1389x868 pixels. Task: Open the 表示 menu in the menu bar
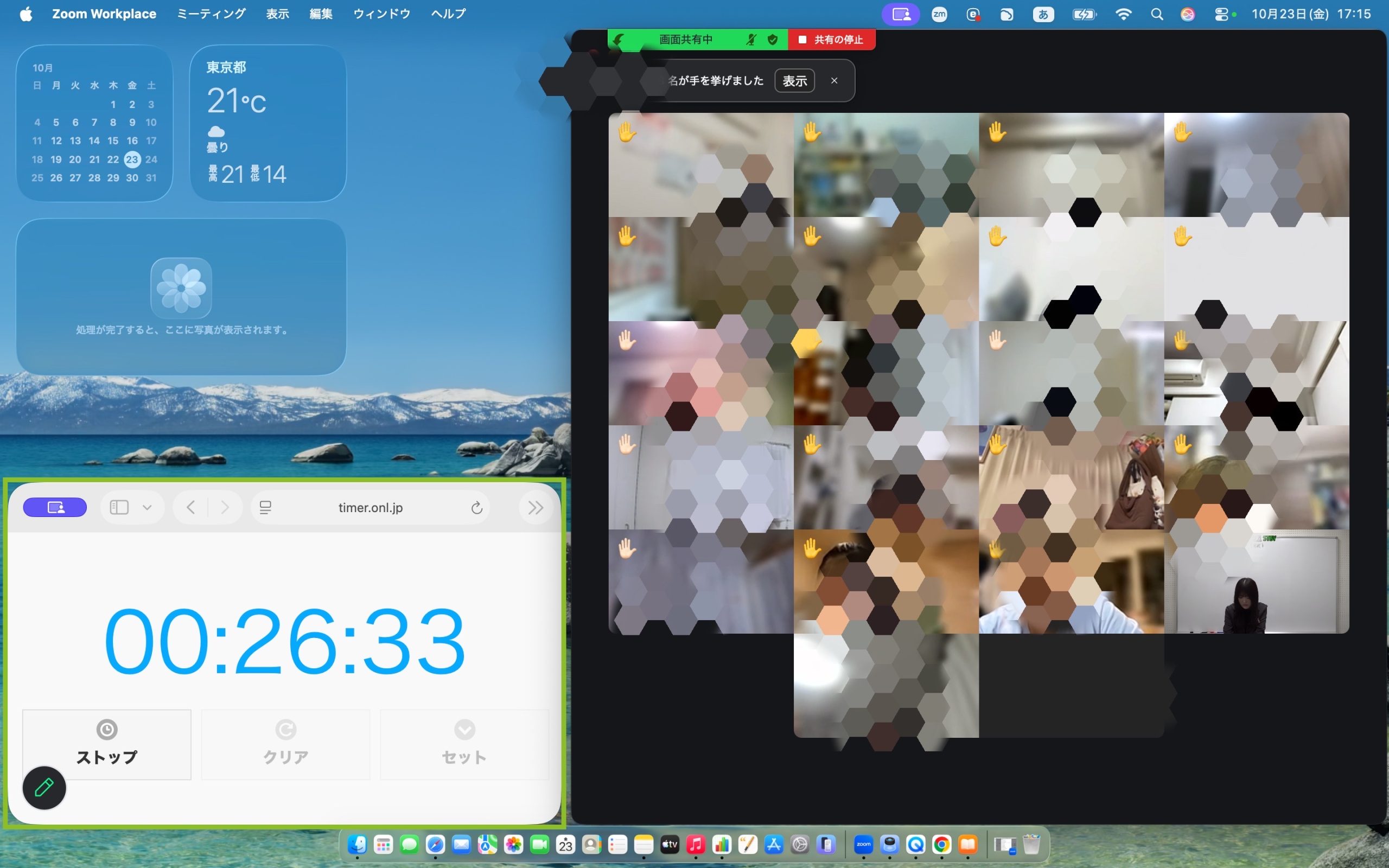coord(277,14)
